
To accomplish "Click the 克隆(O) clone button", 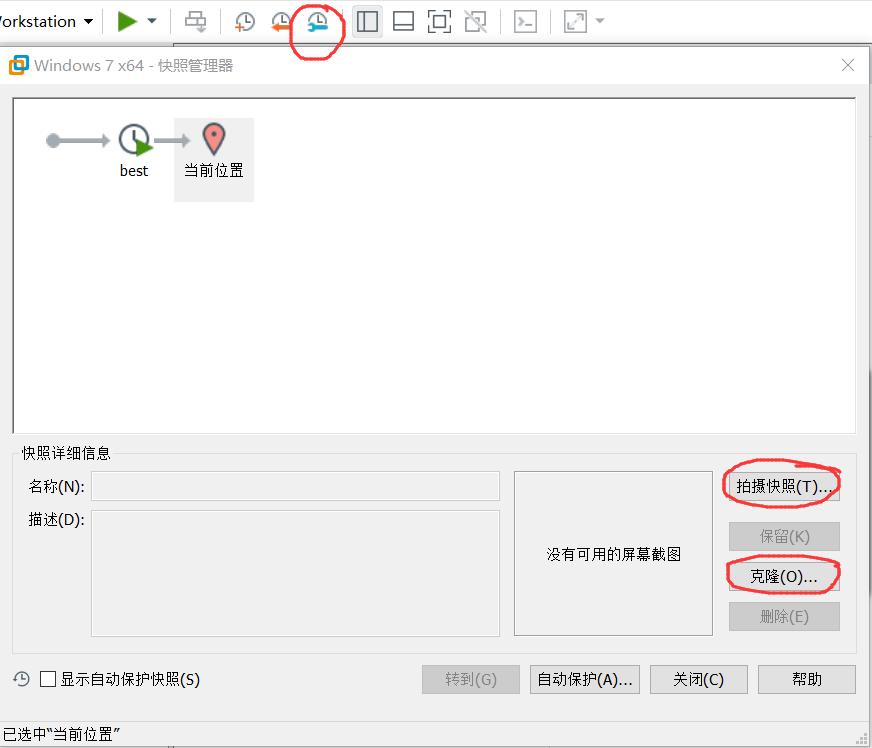I will pyautogui.click(x=784, y=577).
